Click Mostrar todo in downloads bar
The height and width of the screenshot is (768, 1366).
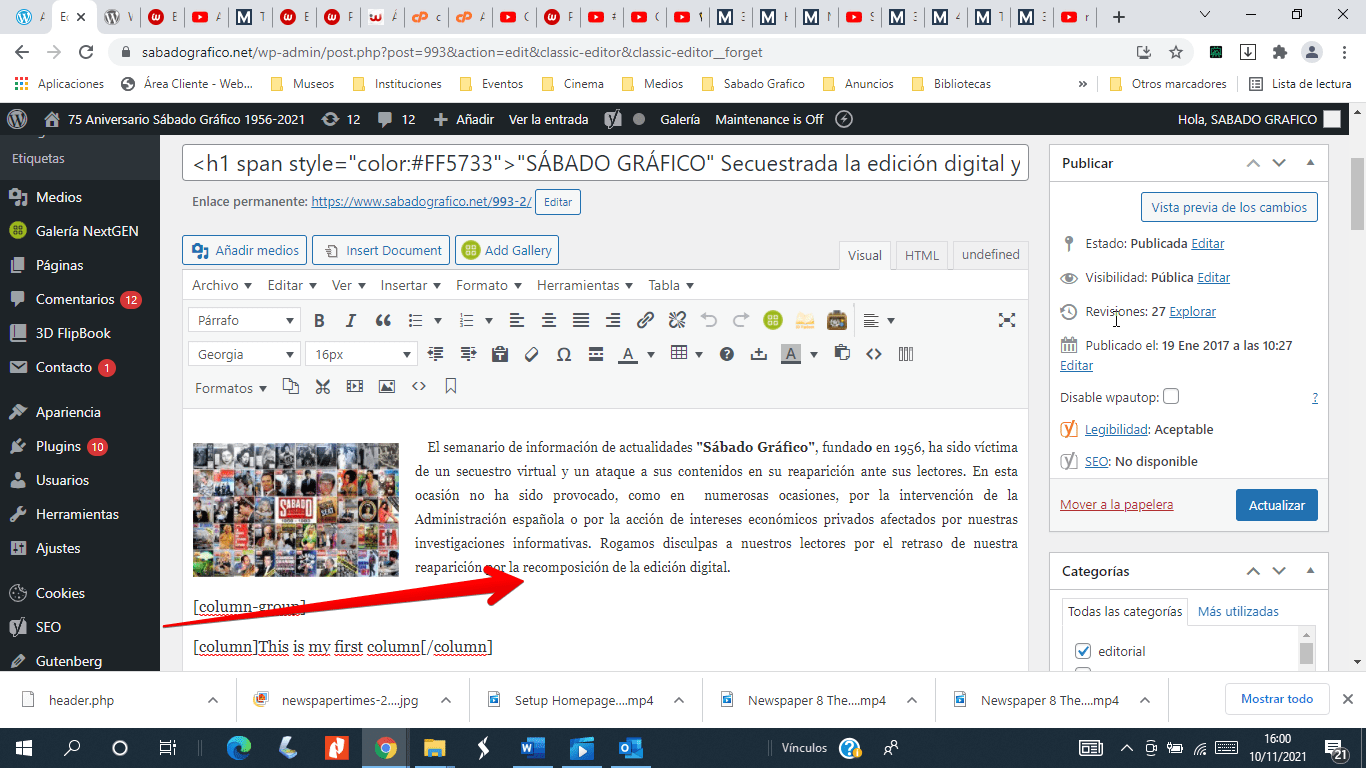1277,699
